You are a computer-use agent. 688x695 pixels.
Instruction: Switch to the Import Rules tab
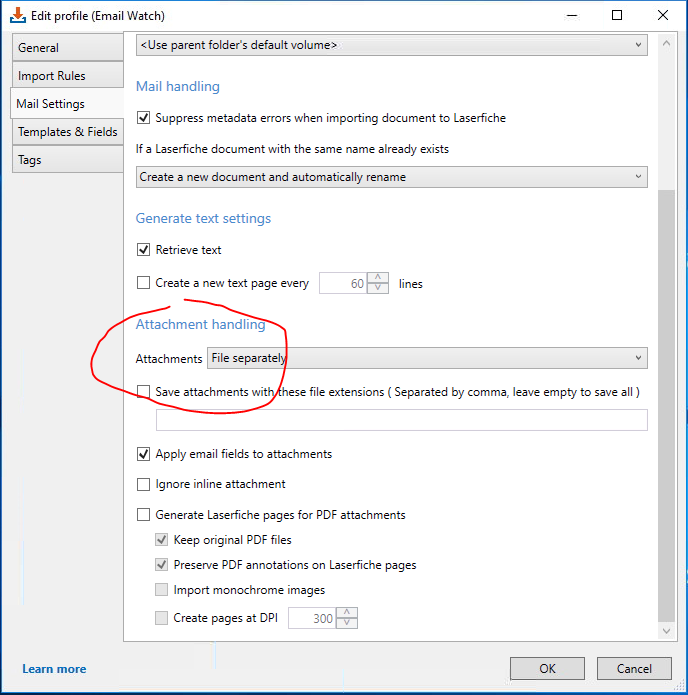67,75
